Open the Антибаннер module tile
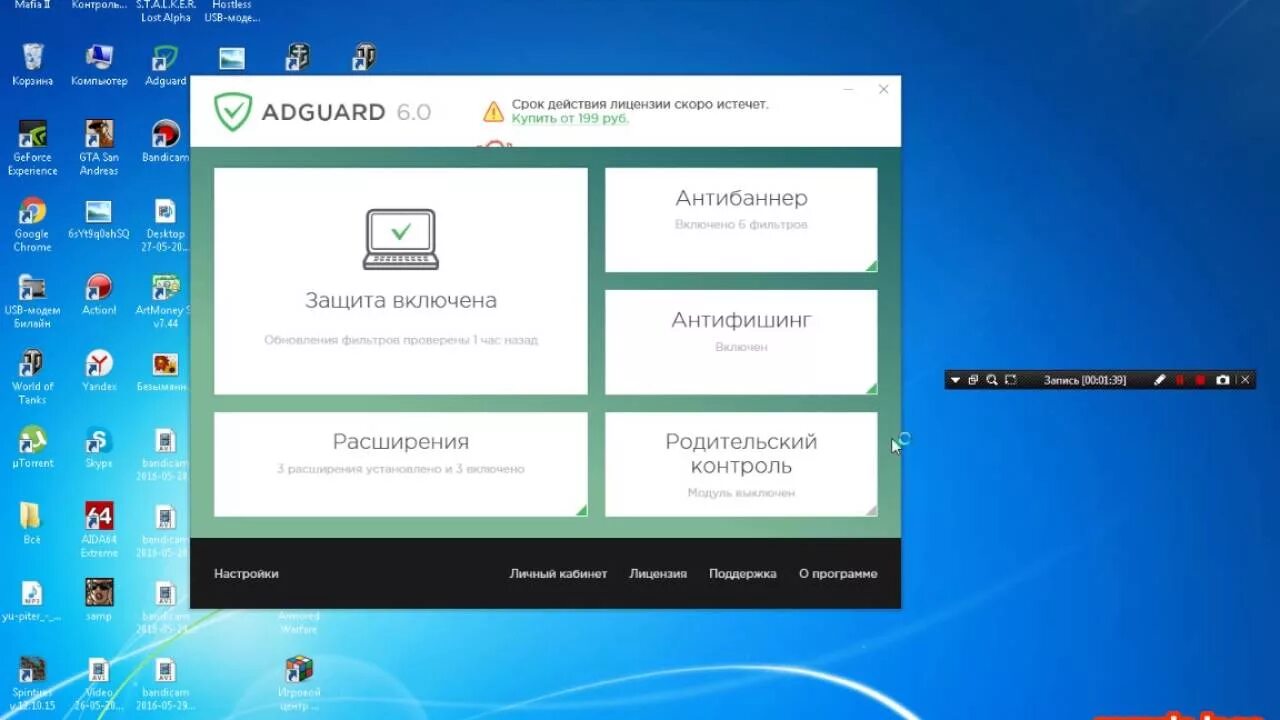The image size is (1280, 720). [741, 220]
